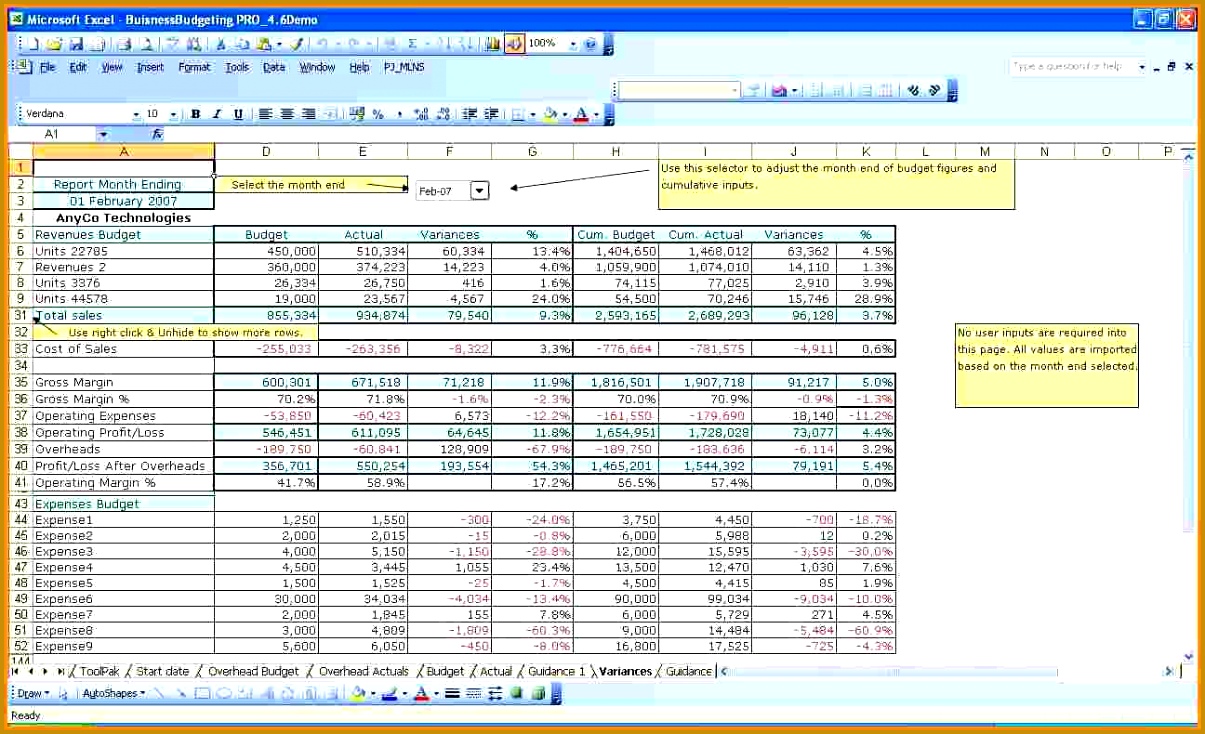This screenshot has height=734, width=1205.
Task: Open the AutoShapes dropdown
Action: [113, 693]
